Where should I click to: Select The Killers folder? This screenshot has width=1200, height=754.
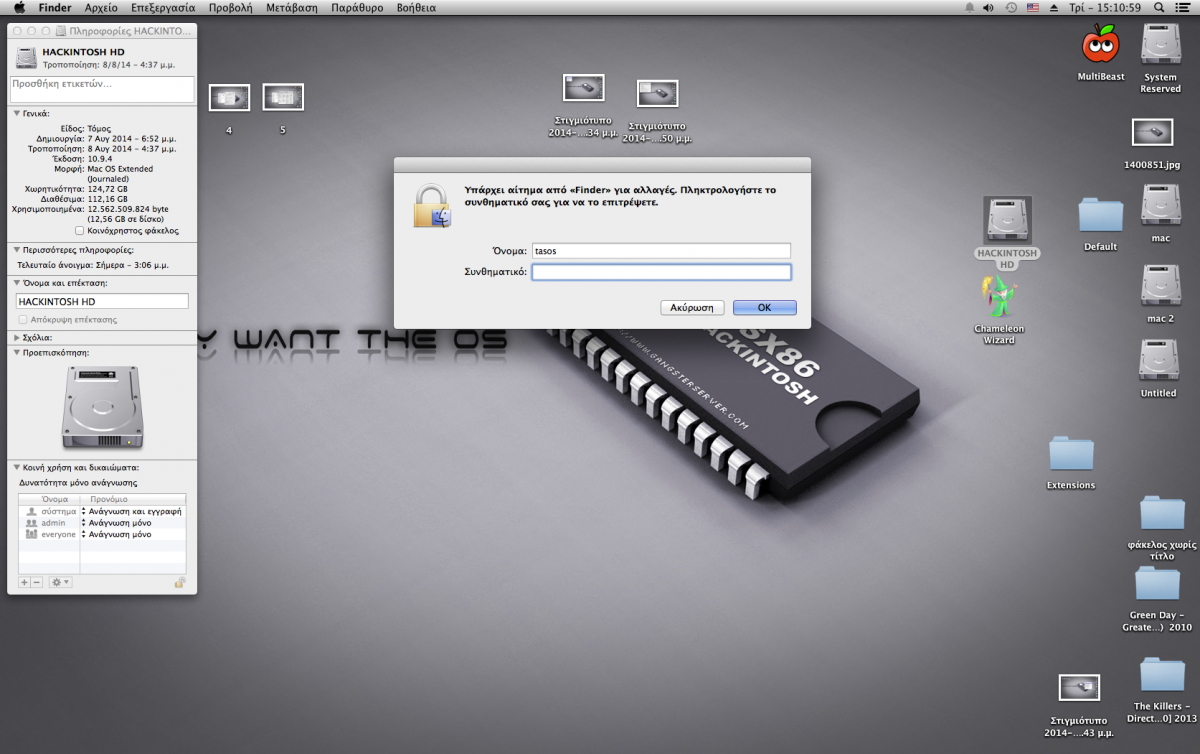point(1163,674)
